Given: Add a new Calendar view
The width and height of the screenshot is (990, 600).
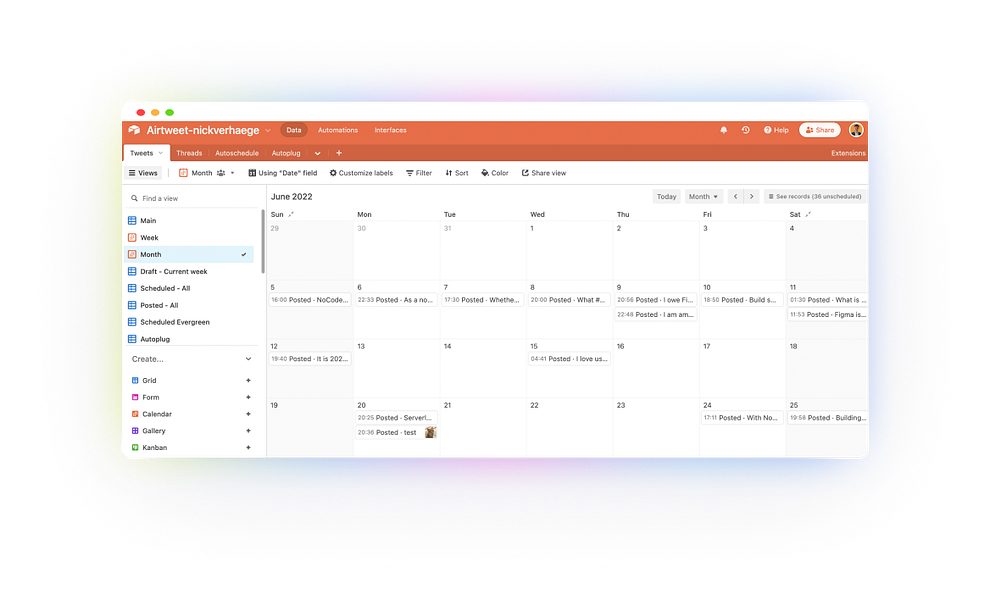Looking at the screenshot, I should (248, 414).
